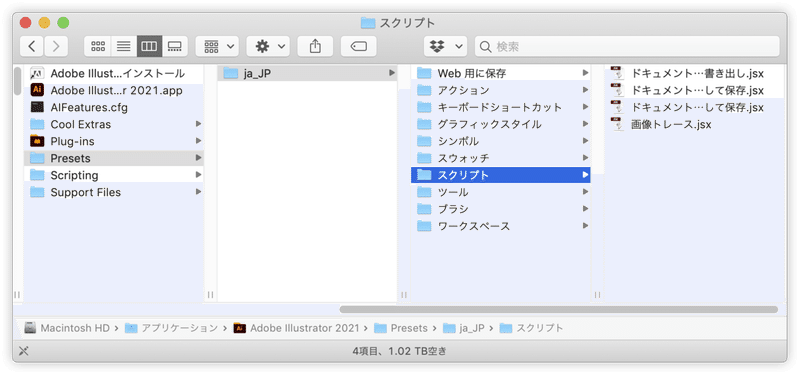
Task: Expand the ワークスペース folder arrow
Action: click(x=585, y=226)
